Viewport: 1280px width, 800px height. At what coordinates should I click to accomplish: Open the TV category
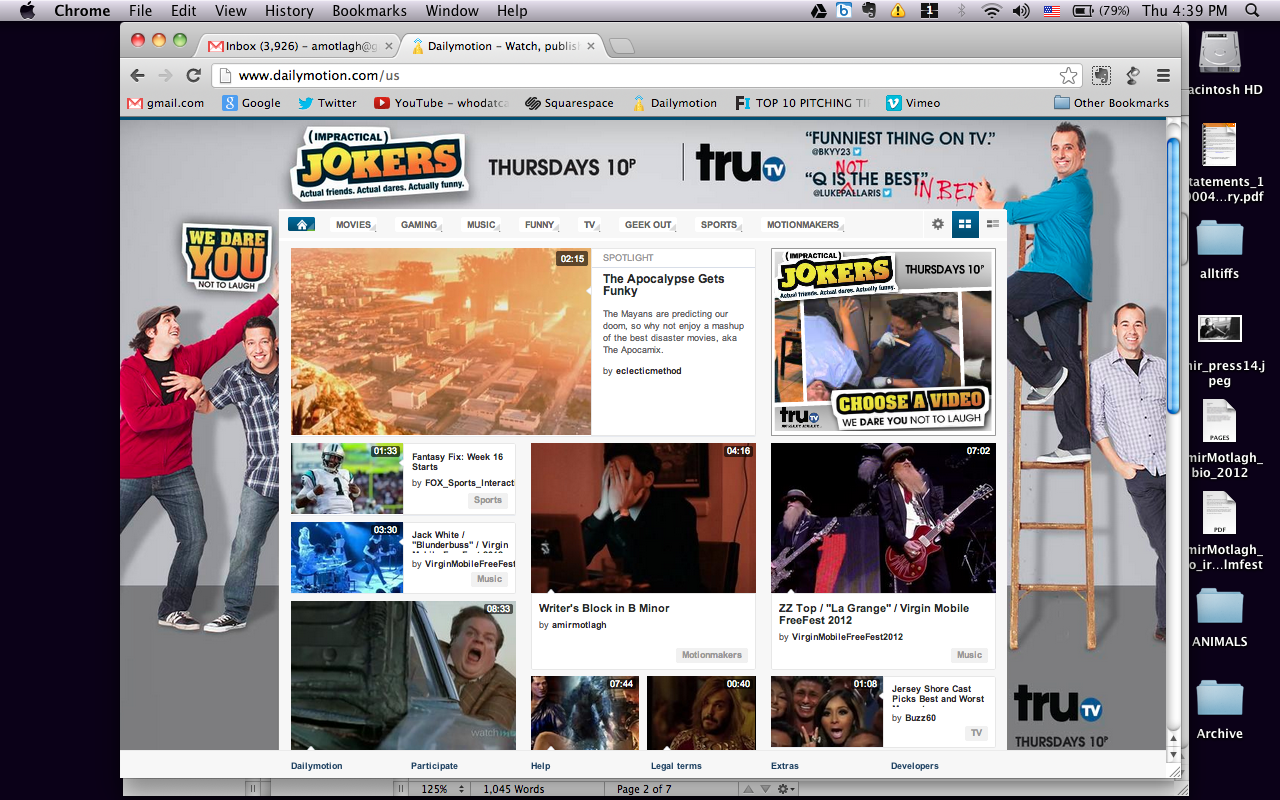(x=590, y=225)
